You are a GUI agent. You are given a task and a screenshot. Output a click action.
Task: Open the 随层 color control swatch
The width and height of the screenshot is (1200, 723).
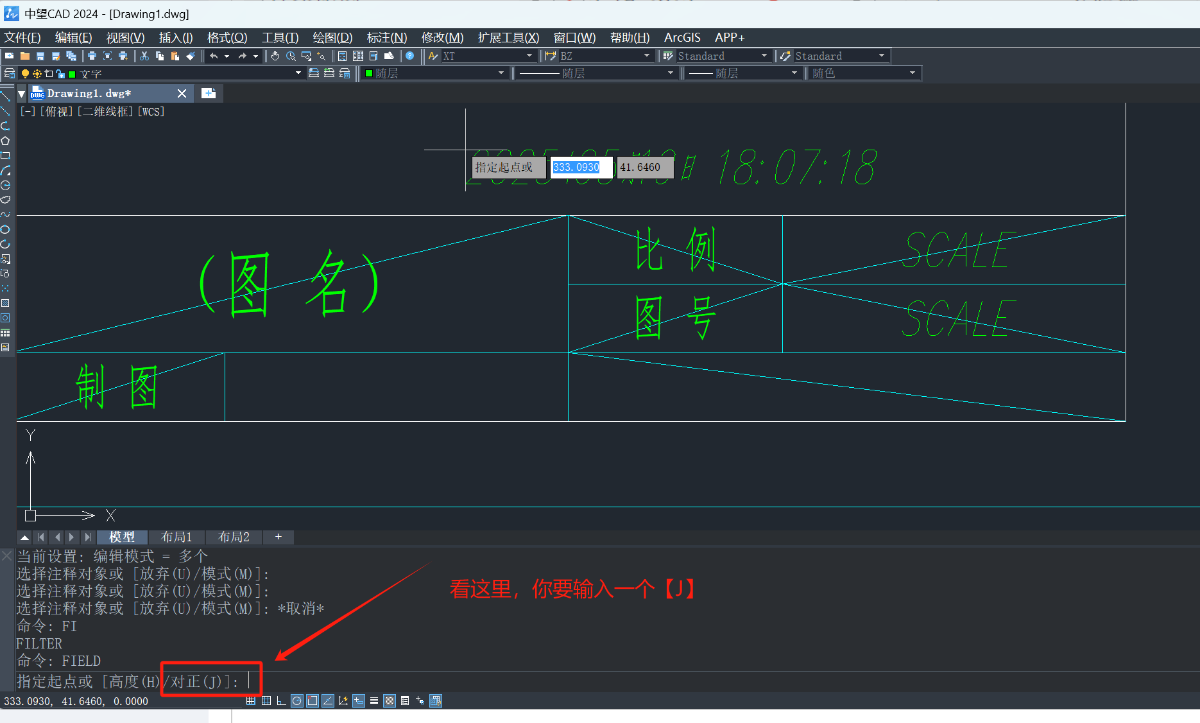435,73
